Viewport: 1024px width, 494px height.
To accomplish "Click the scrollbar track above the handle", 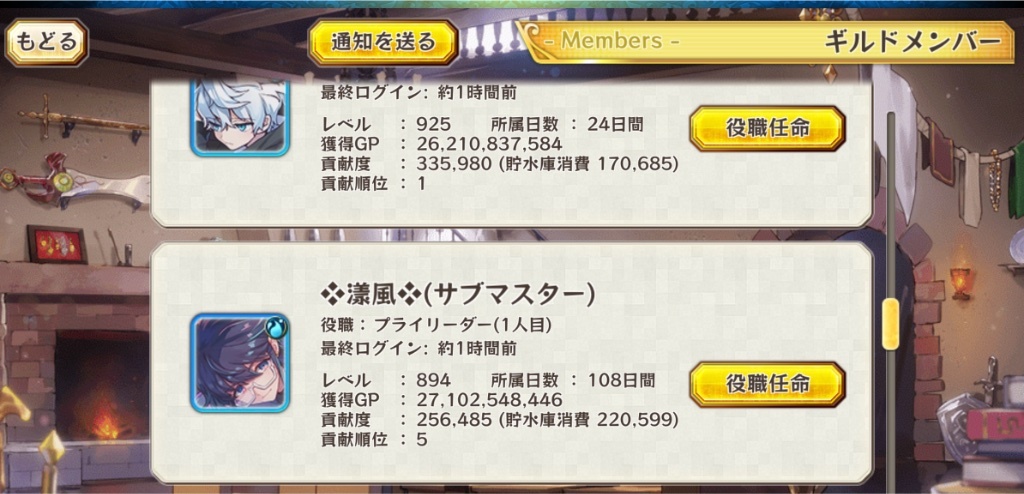I will [890, 205].
